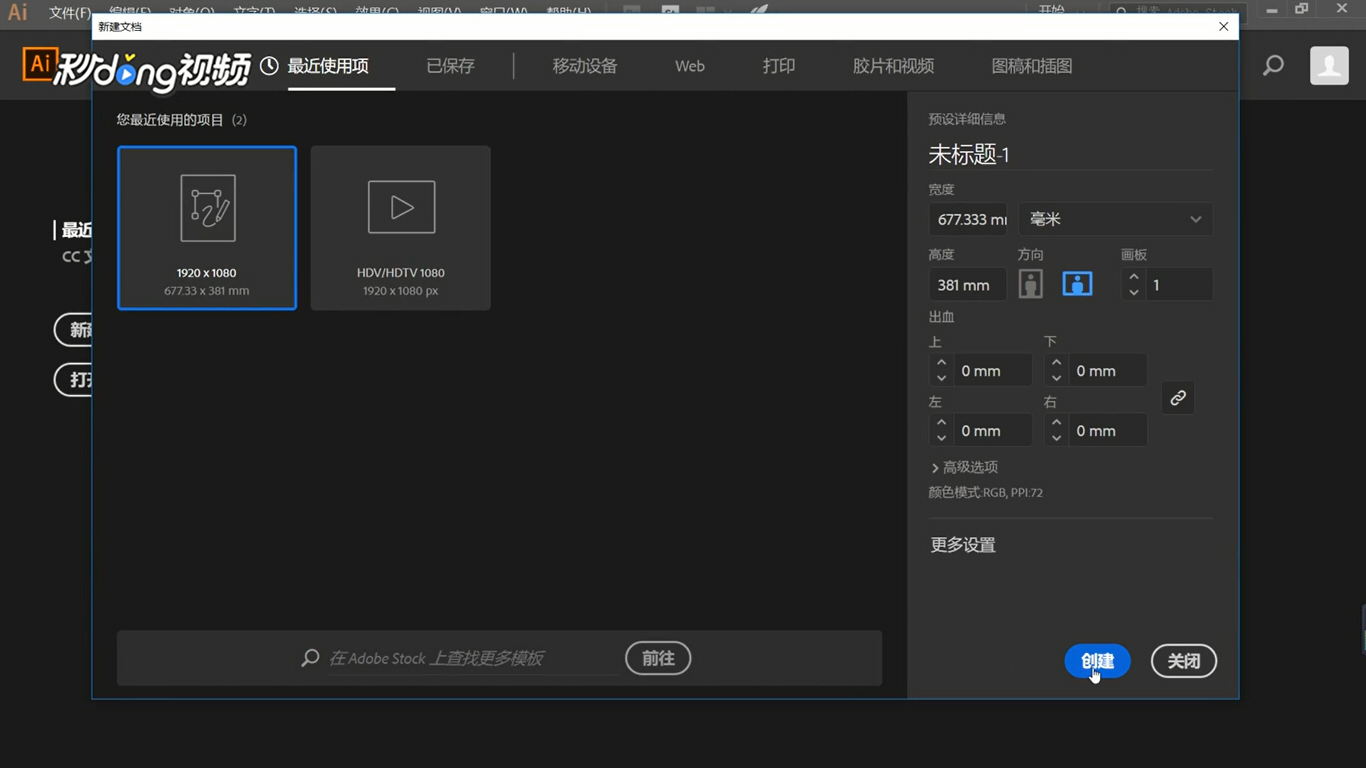Open the user profile avatar icon
The height and width of the screenshot is (768, 1366).
point(1329,66)
